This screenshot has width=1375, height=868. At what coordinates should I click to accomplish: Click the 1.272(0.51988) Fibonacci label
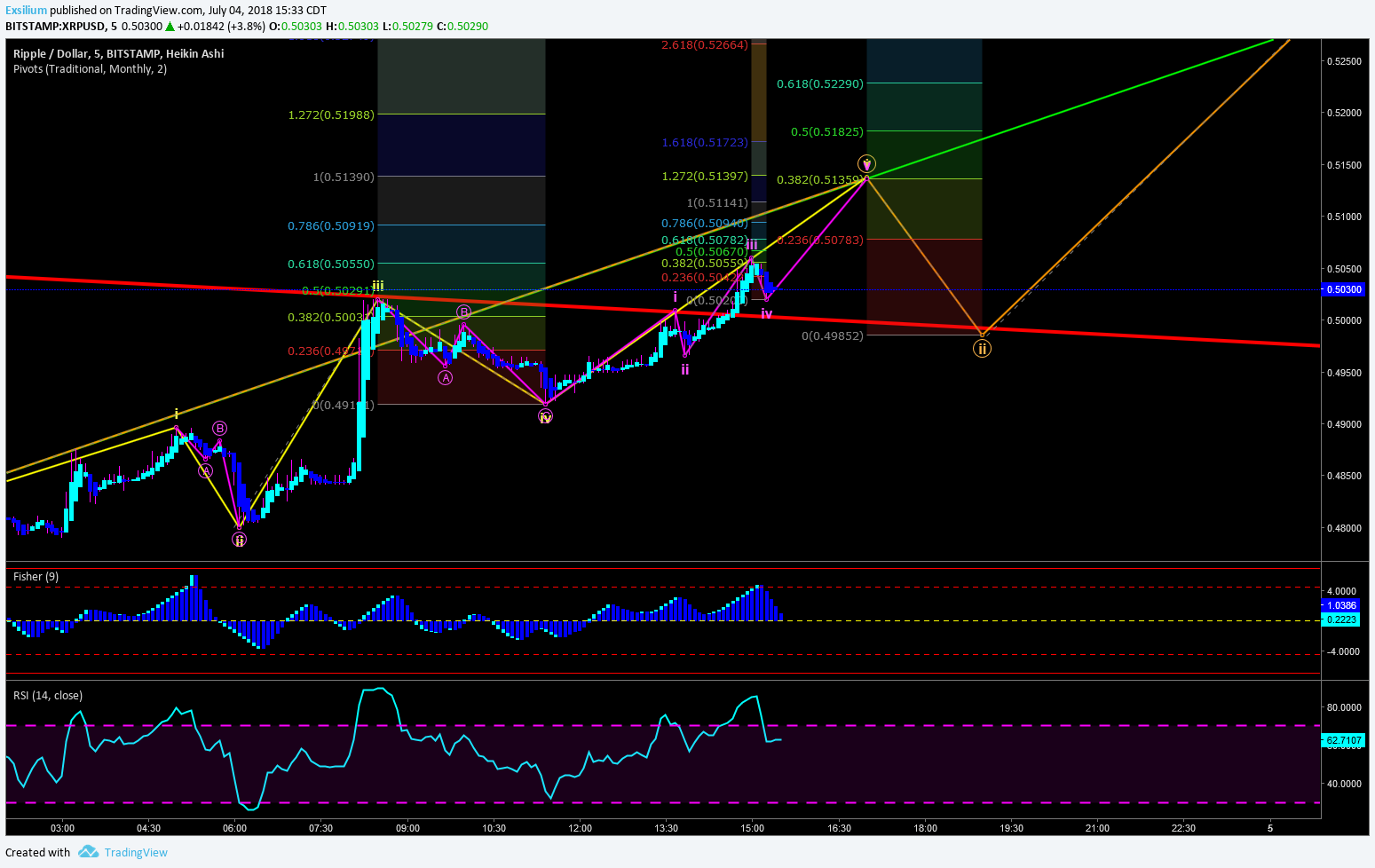[331, 114]
